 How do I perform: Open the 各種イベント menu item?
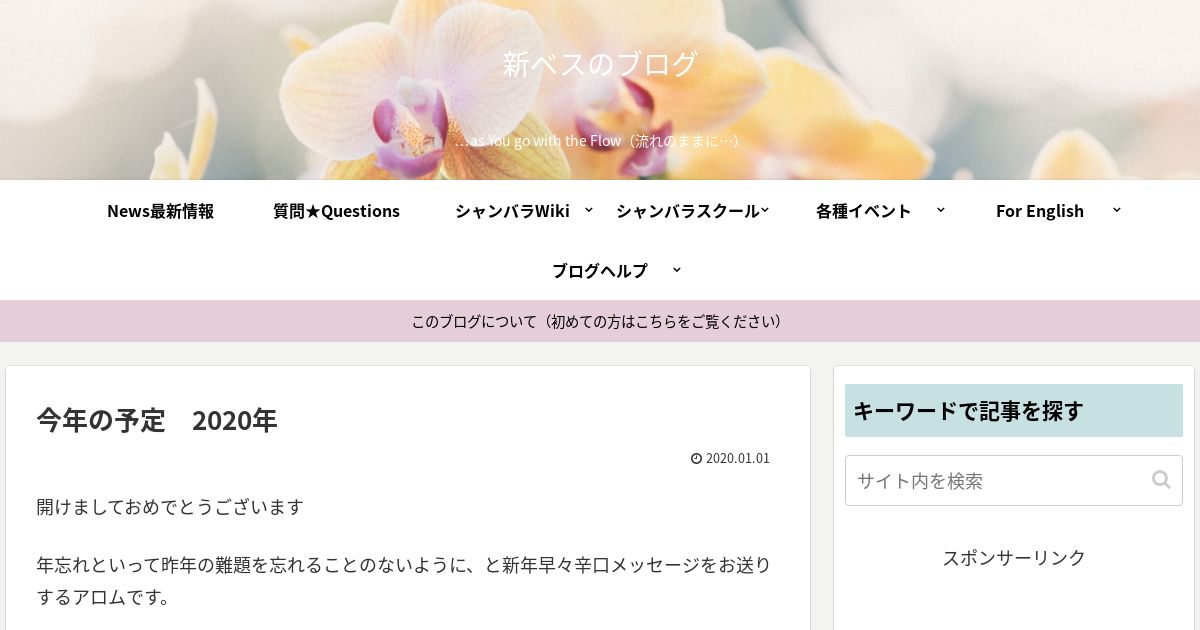863,210
